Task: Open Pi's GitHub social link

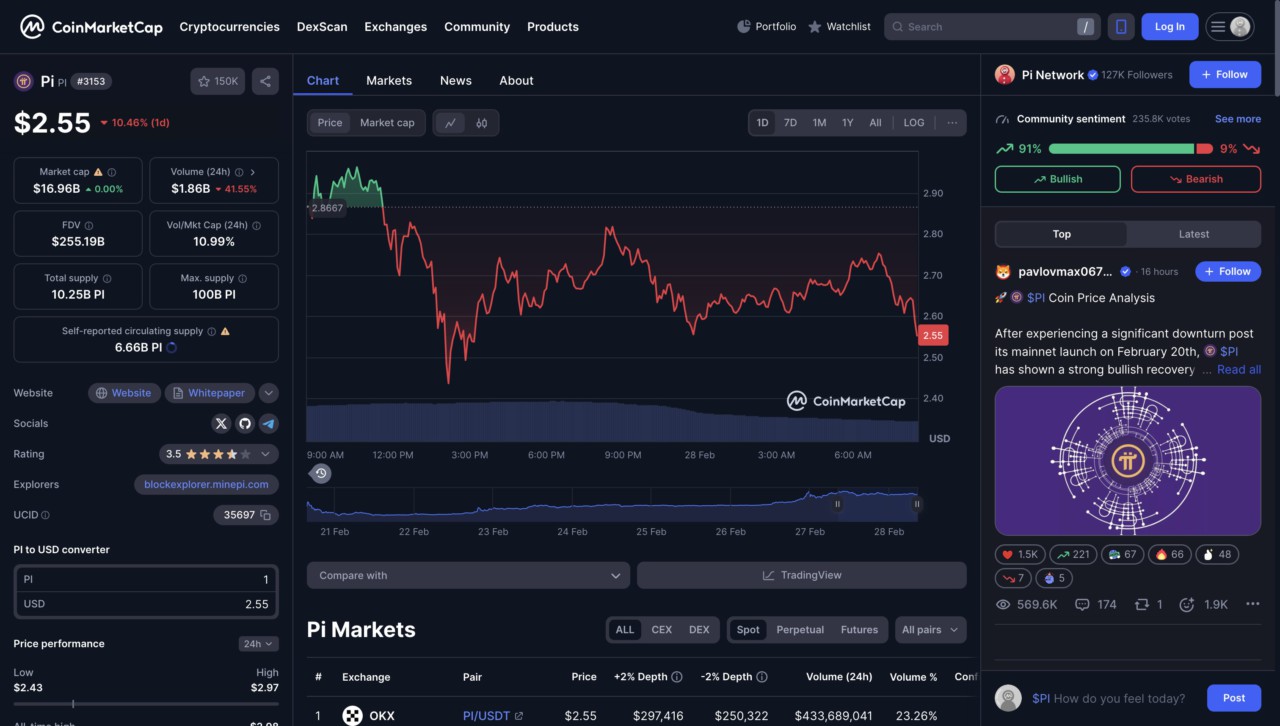Action: point(245,424)
